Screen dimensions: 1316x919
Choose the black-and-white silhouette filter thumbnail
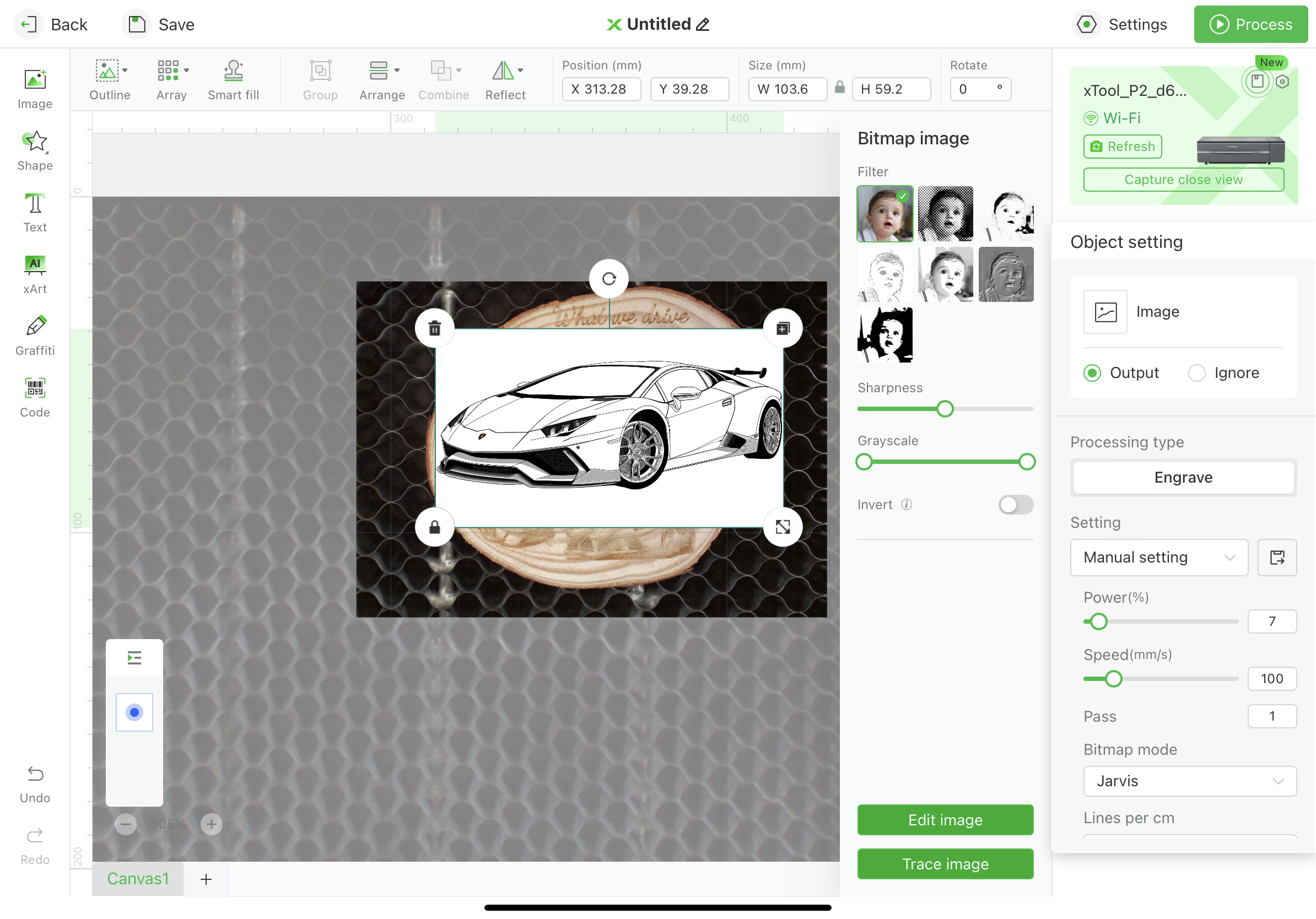pos(884,335)
